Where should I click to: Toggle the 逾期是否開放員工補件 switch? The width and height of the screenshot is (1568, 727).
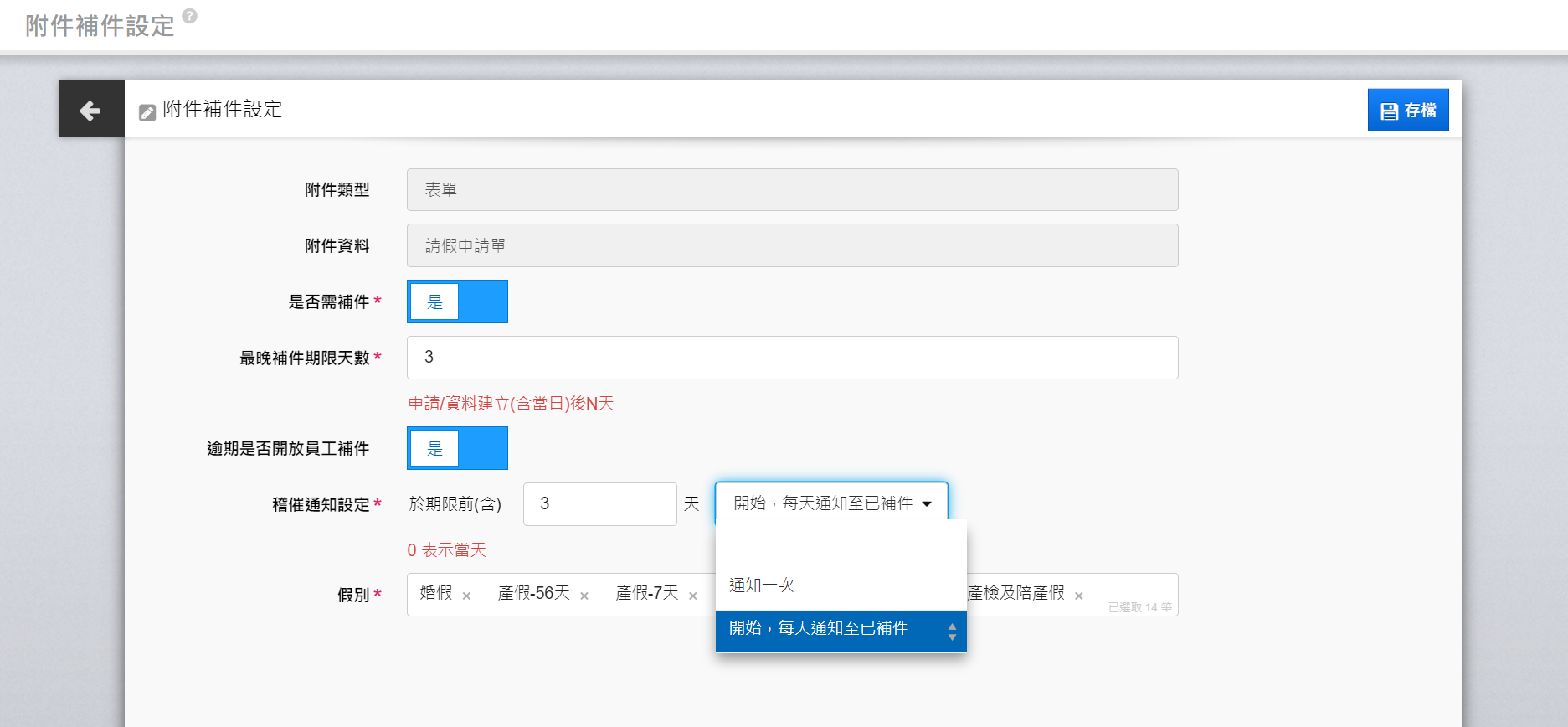tap(457, 448)
